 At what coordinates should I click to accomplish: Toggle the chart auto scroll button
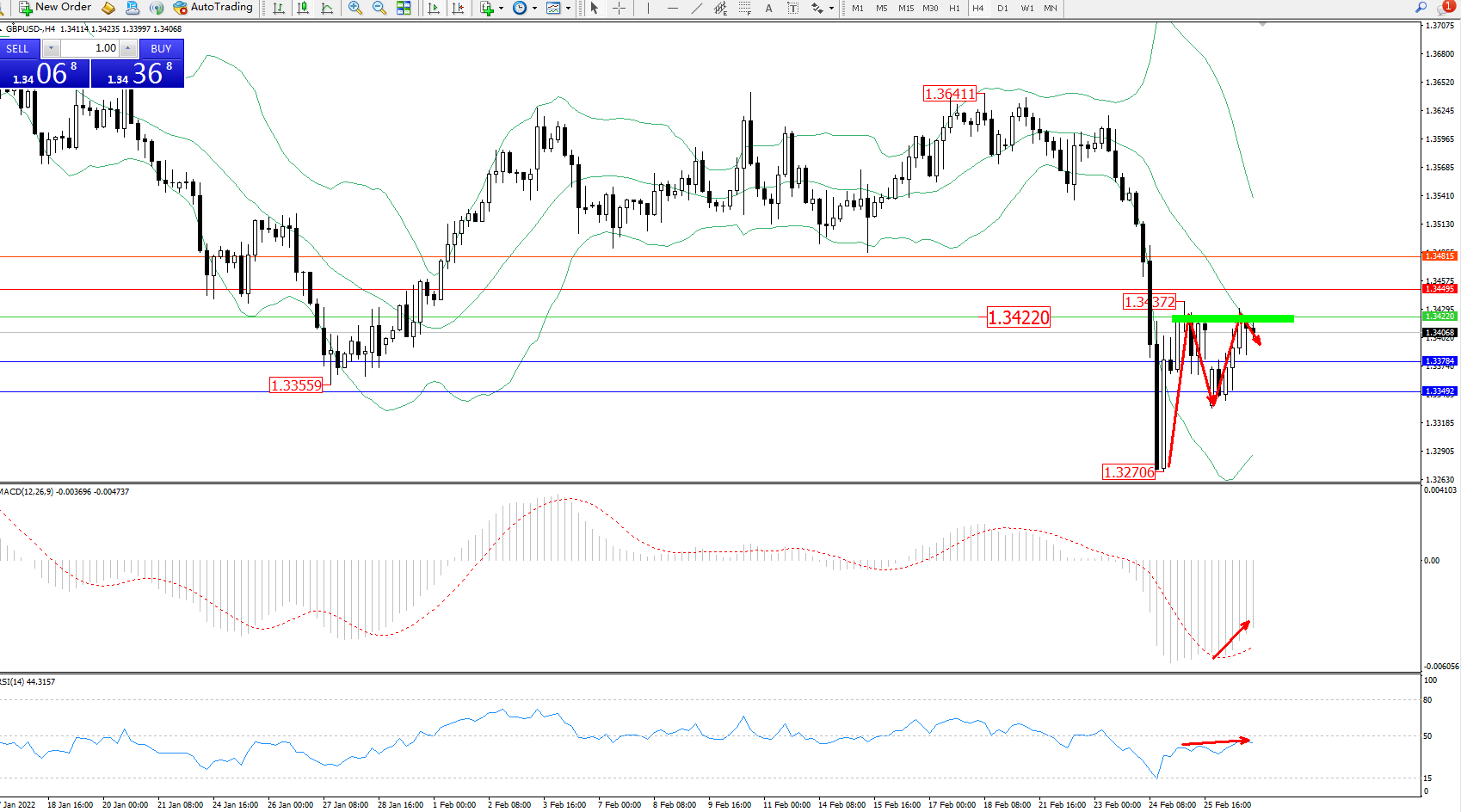coord(434,8)
